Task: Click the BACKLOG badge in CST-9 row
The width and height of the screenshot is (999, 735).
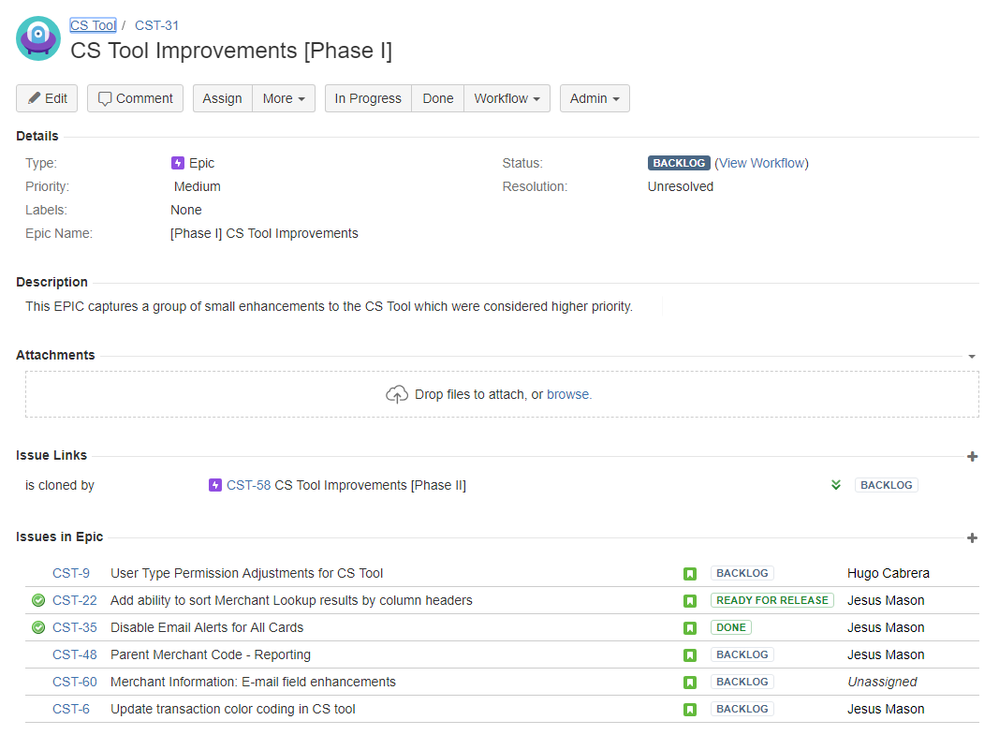Action: (742, 573)
